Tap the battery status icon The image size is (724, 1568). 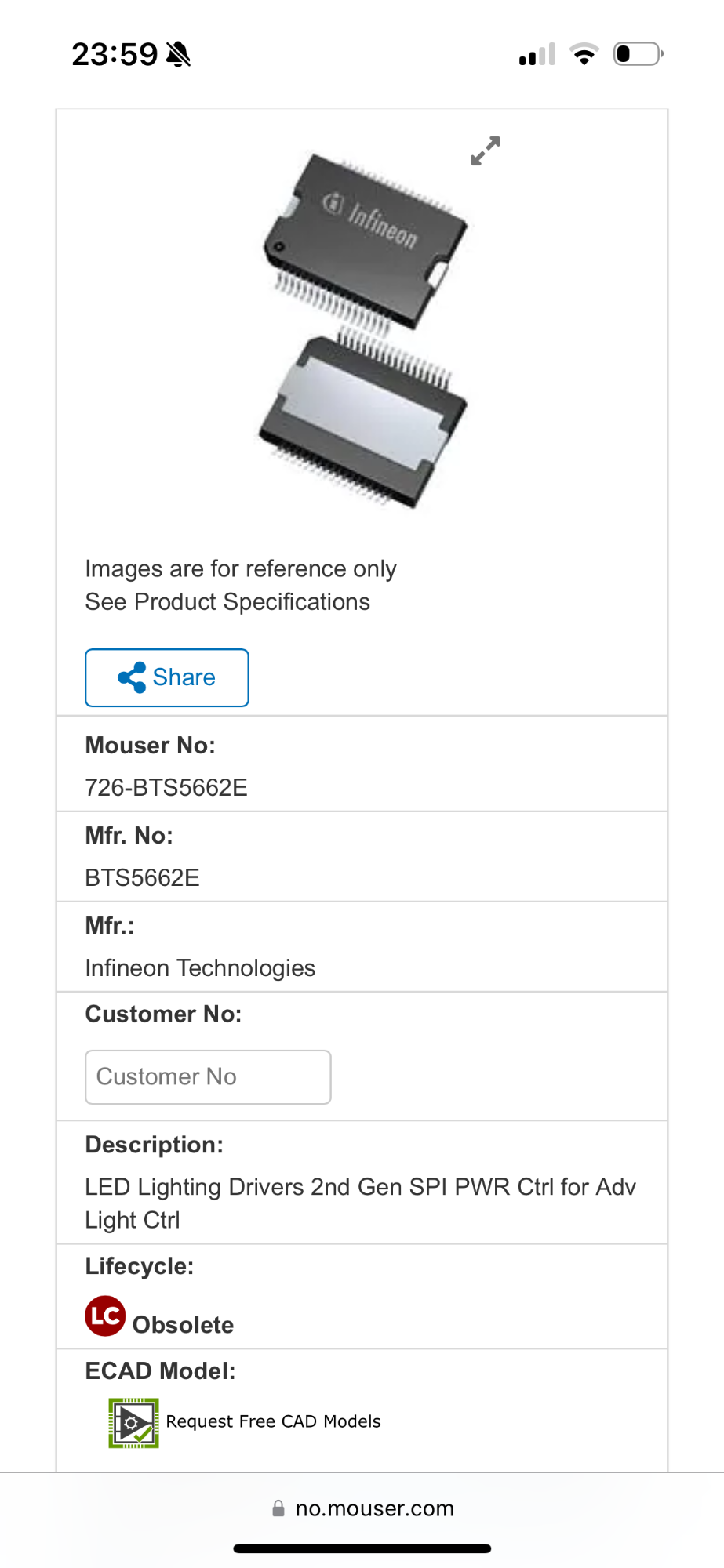pos(638,54)
